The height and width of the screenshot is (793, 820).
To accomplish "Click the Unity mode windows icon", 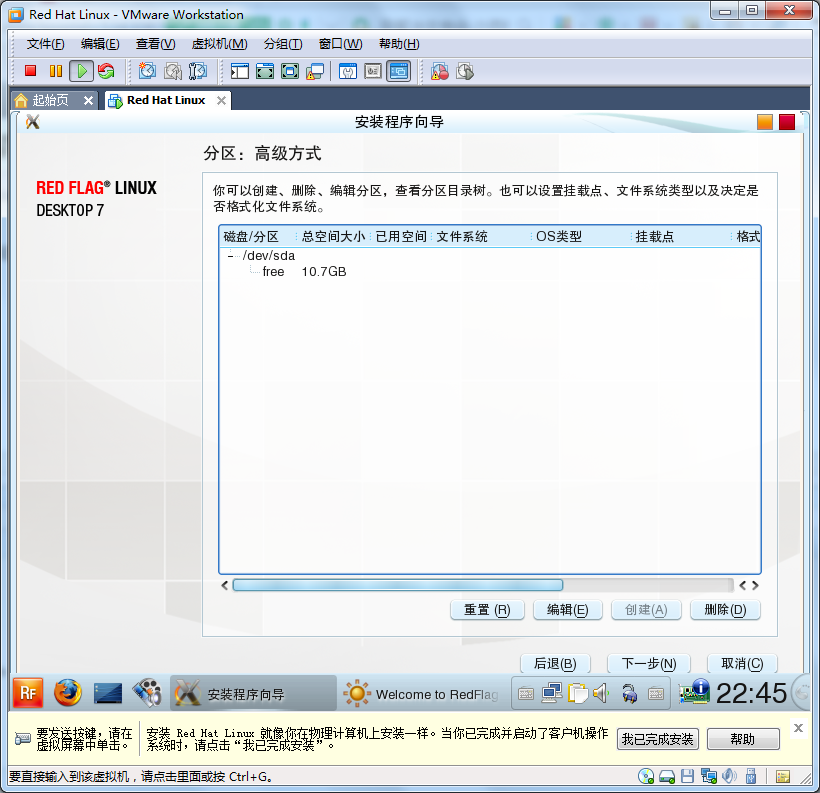I will 315,71.
